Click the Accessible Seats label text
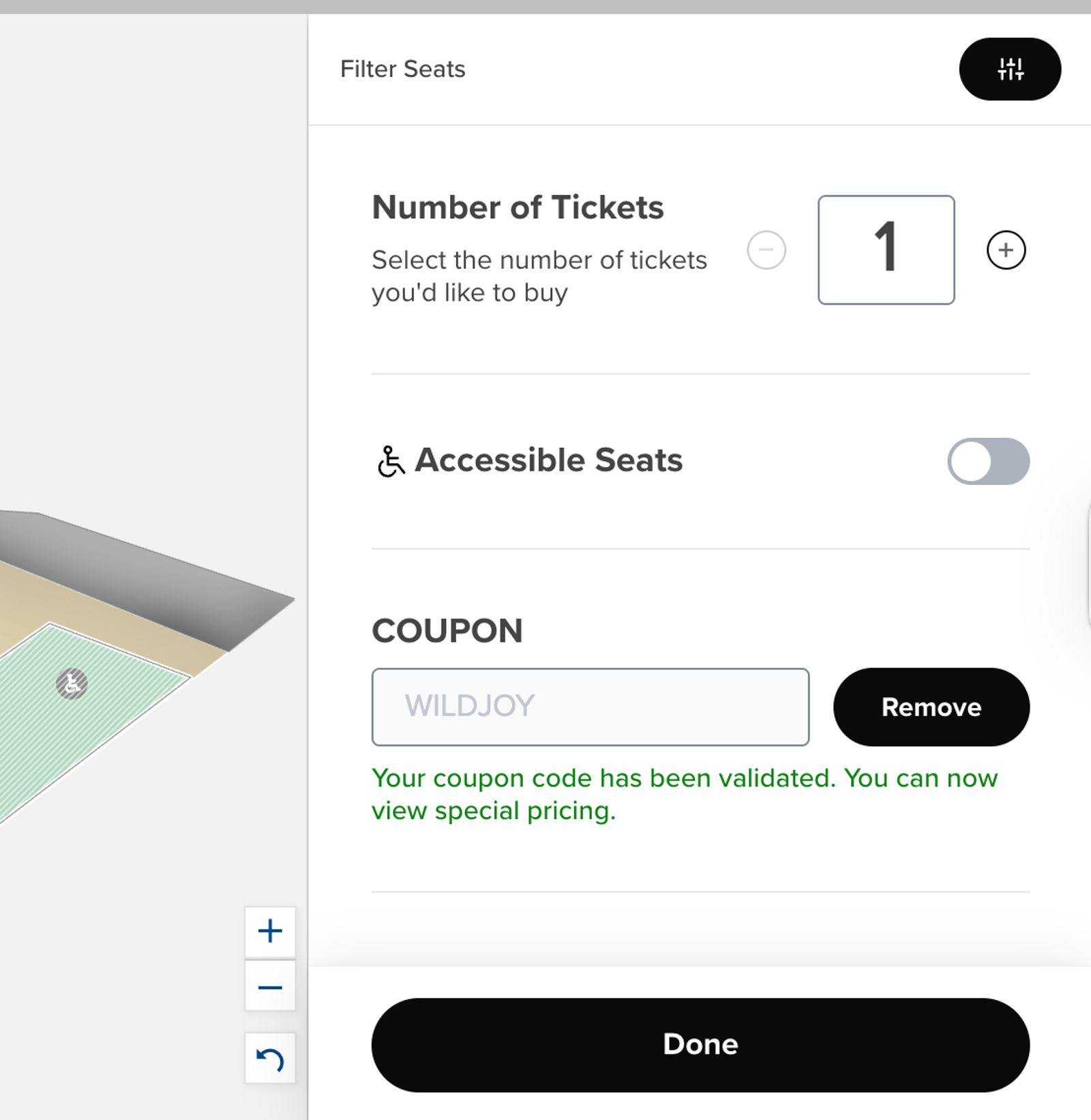This screenshot has height=1120, width=1091. point(548,460)
